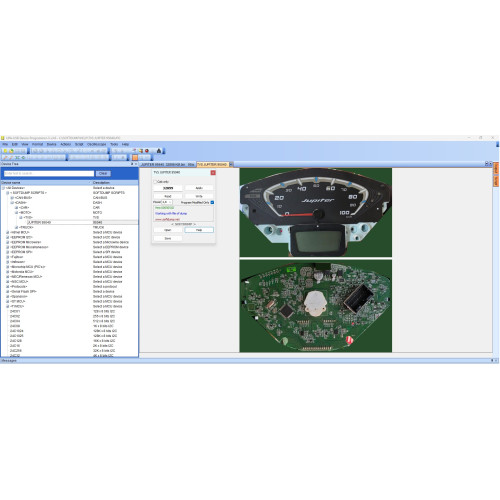Image resolution: width=500 pixels, height=500 pixels.
Task: Select the <Motorola MCU> tree item
Action: [22, 272]
